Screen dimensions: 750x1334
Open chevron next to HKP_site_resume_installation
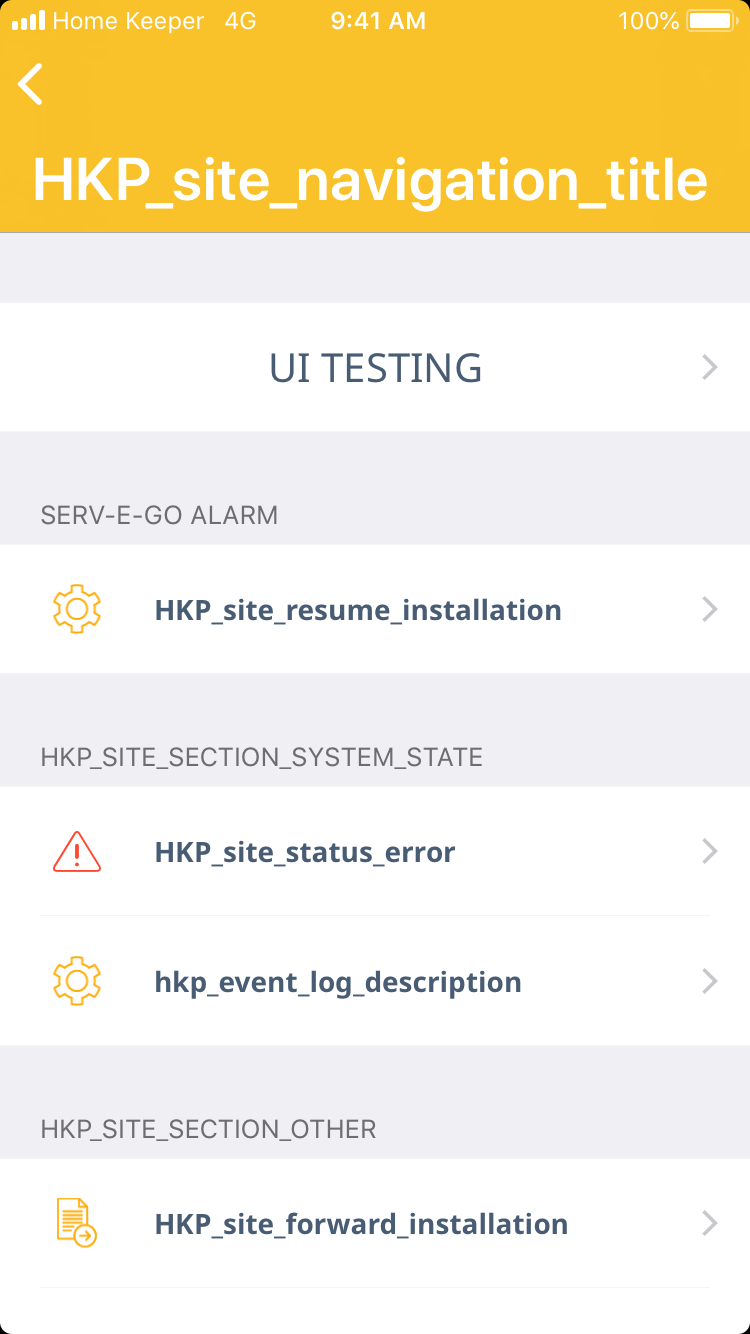point(710,609)
